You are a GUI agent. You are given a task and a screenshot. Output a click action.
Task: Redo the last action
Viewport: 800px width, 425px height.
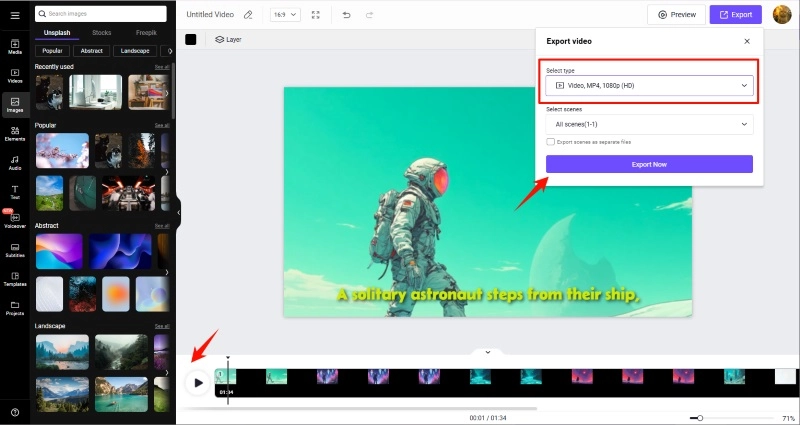click(x=369, y=15)
